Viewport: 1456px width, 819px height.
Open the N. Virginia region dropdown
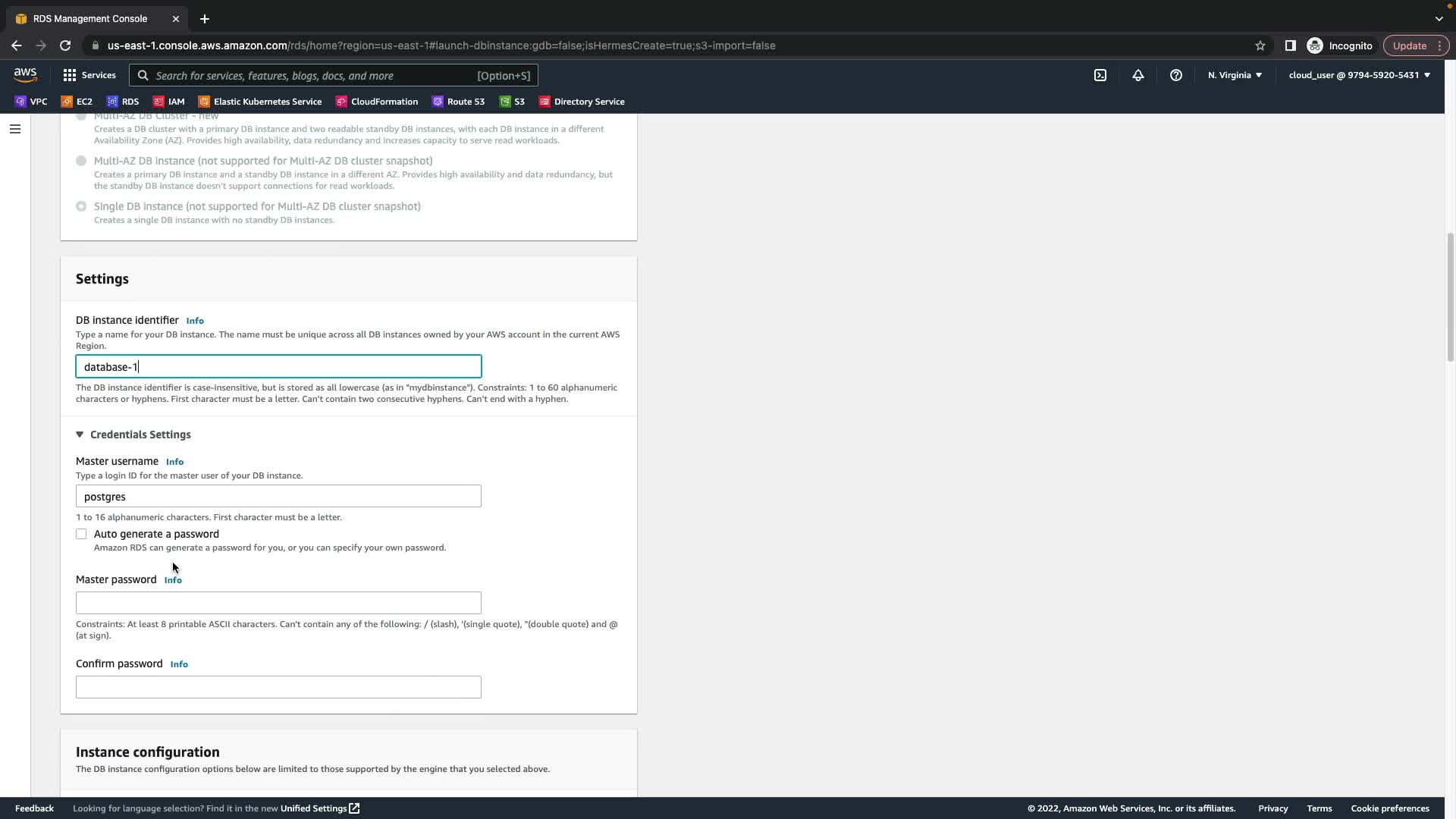click(x=1235, y=75)
